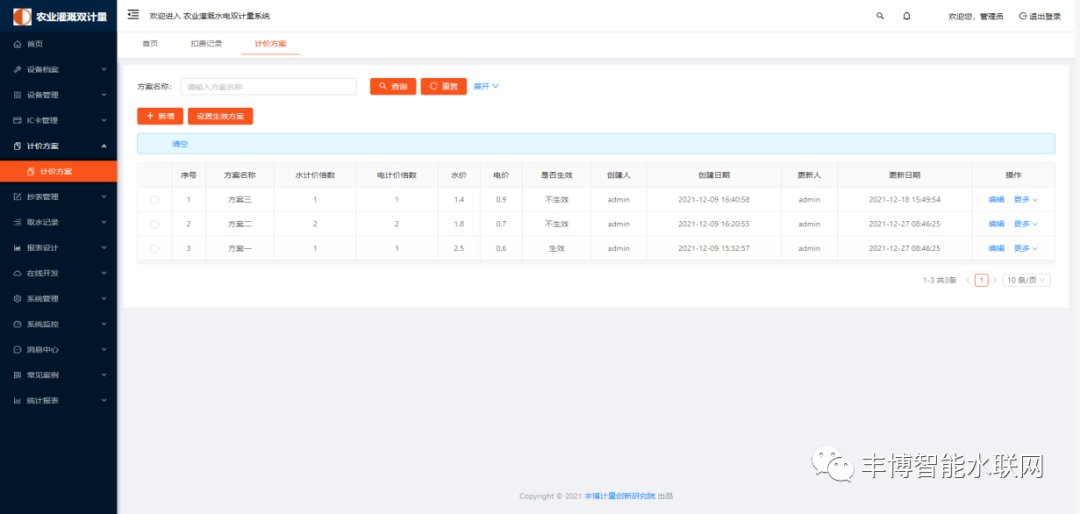The width and height of the screenshot is (1080, 514).
Task: Expand the 展开 advanced search filters
Action: click(x=486, y=86)
